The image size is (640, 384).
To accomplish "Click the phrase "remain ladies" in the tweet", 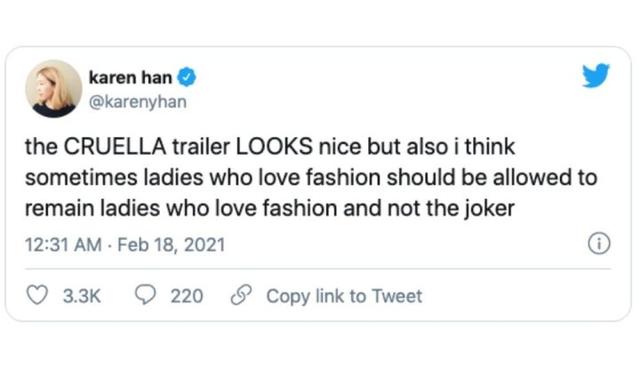I will click(x=93, y=209).
